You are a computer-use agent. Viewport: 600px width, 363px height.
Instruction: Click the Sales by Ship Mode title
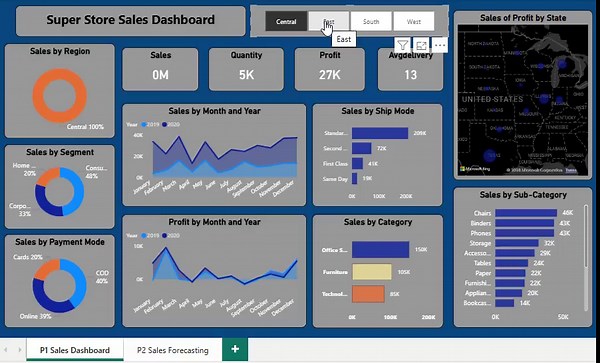click(378, 111)
